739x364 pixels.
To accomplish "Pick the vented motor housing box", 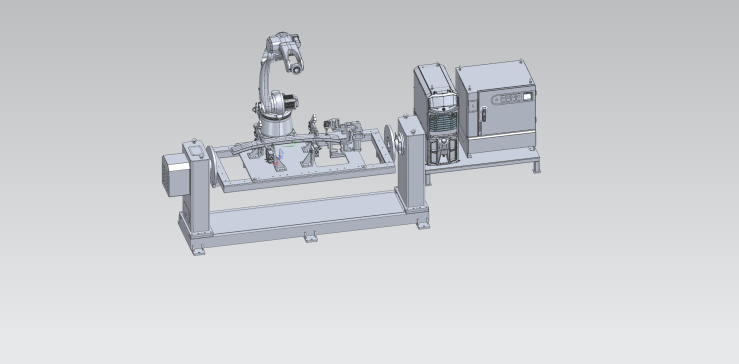I will click(x=176, y=174).
